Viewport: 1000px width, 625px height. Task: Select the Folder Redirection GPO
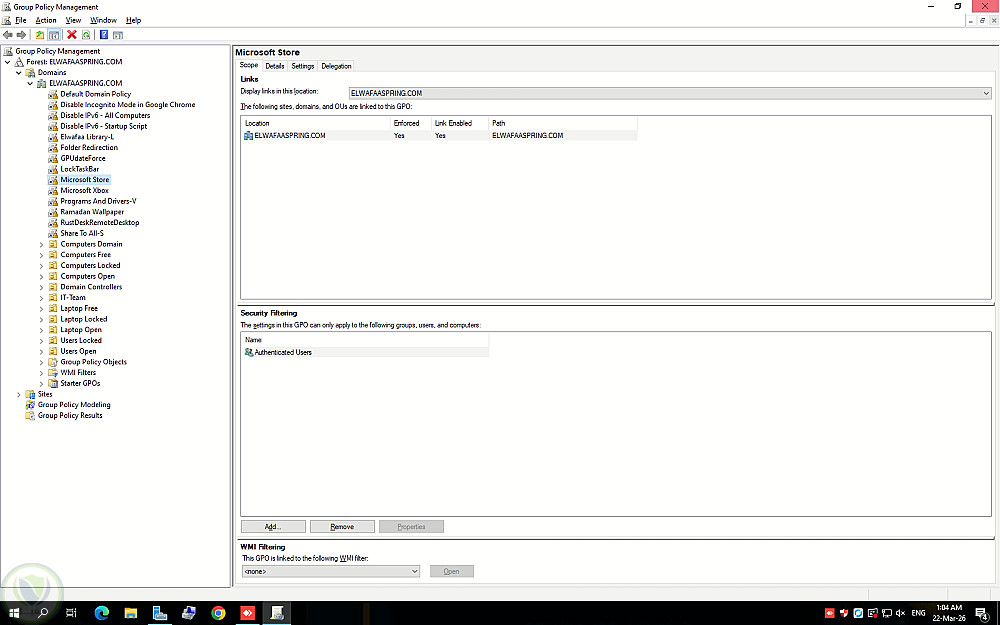89,147
